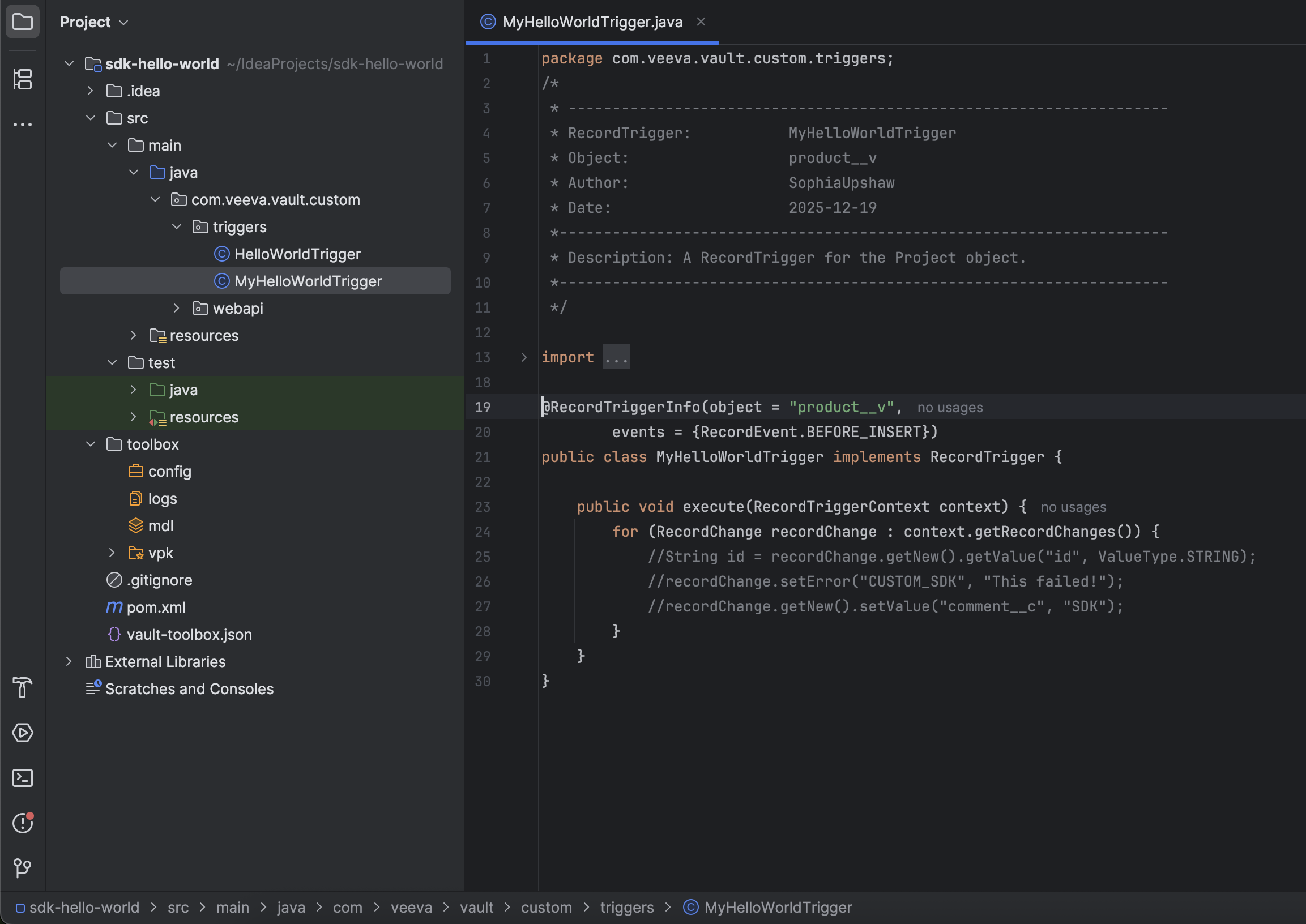
Task: Close the MyHelloWorldTrigger.java editor tab
Action: pyautogui.click(x=701, y=22)
